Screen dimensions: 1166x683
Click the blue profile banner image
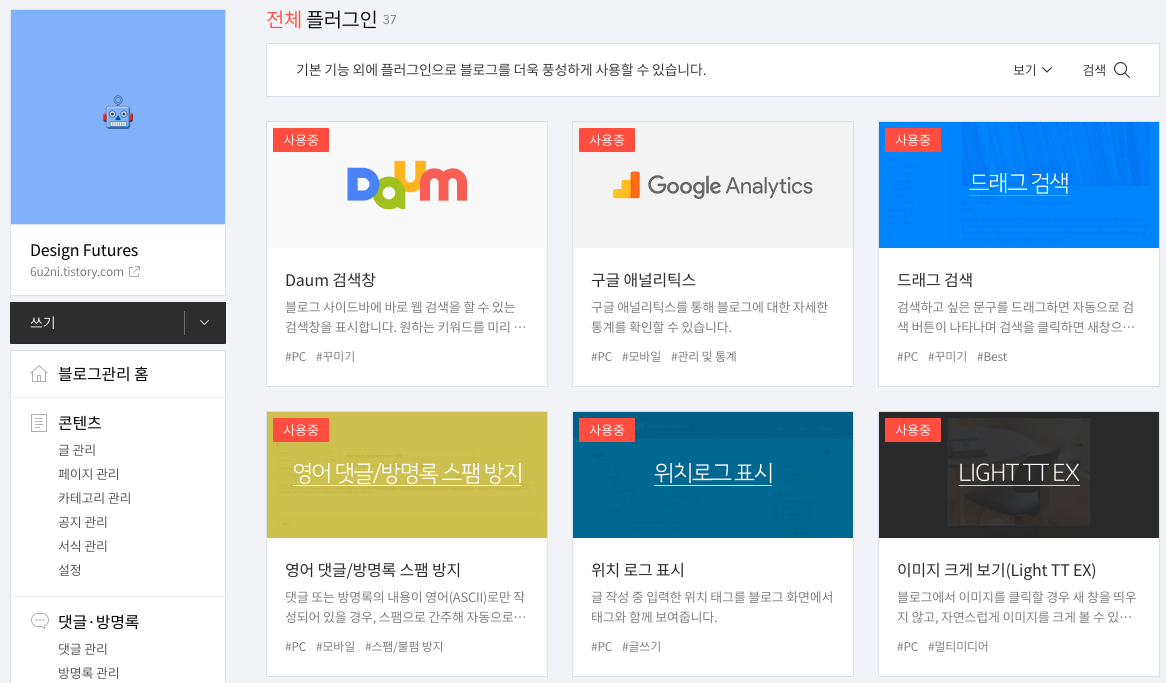click(117, 117)
